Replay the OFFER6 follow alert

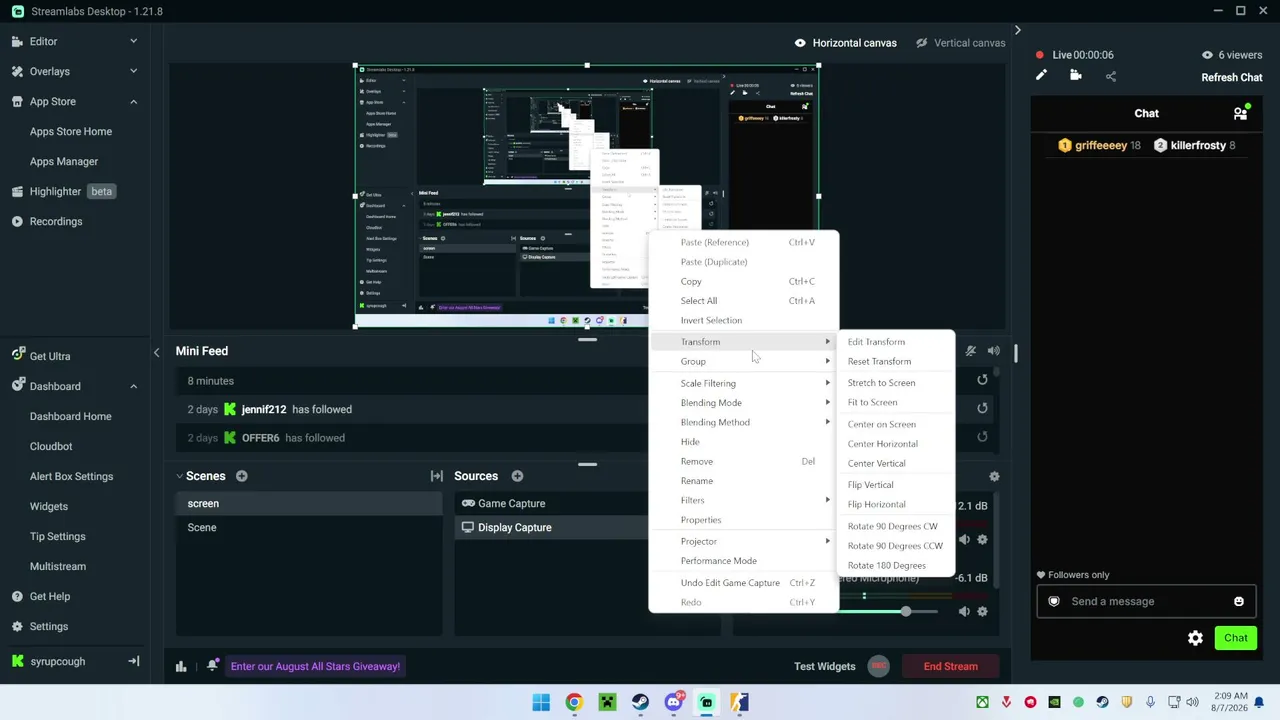click(982, 437)
